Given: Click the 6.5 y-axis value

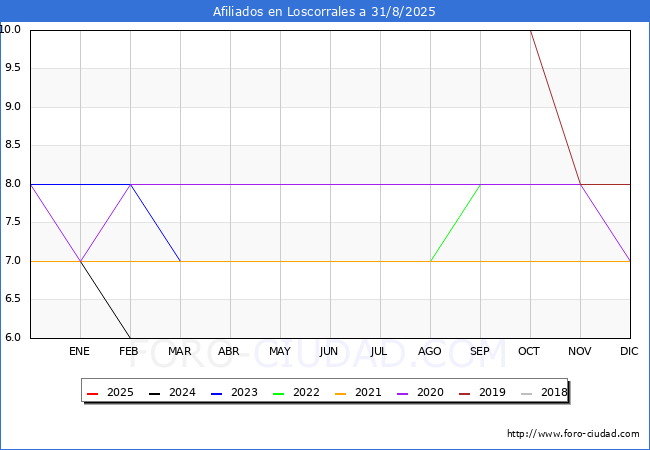Looking at the screenshot, I should click(13, 299).
